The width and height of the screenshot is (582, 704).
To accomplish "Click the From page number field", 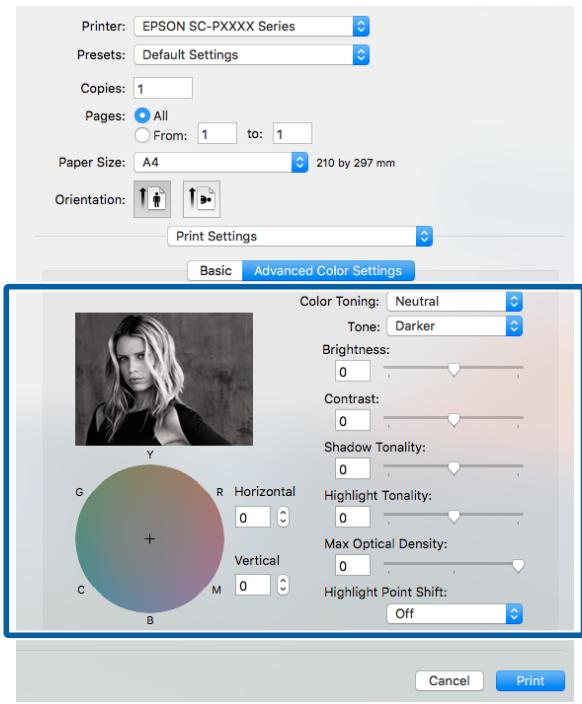I will pyautogui.click(x=217, y=134).
